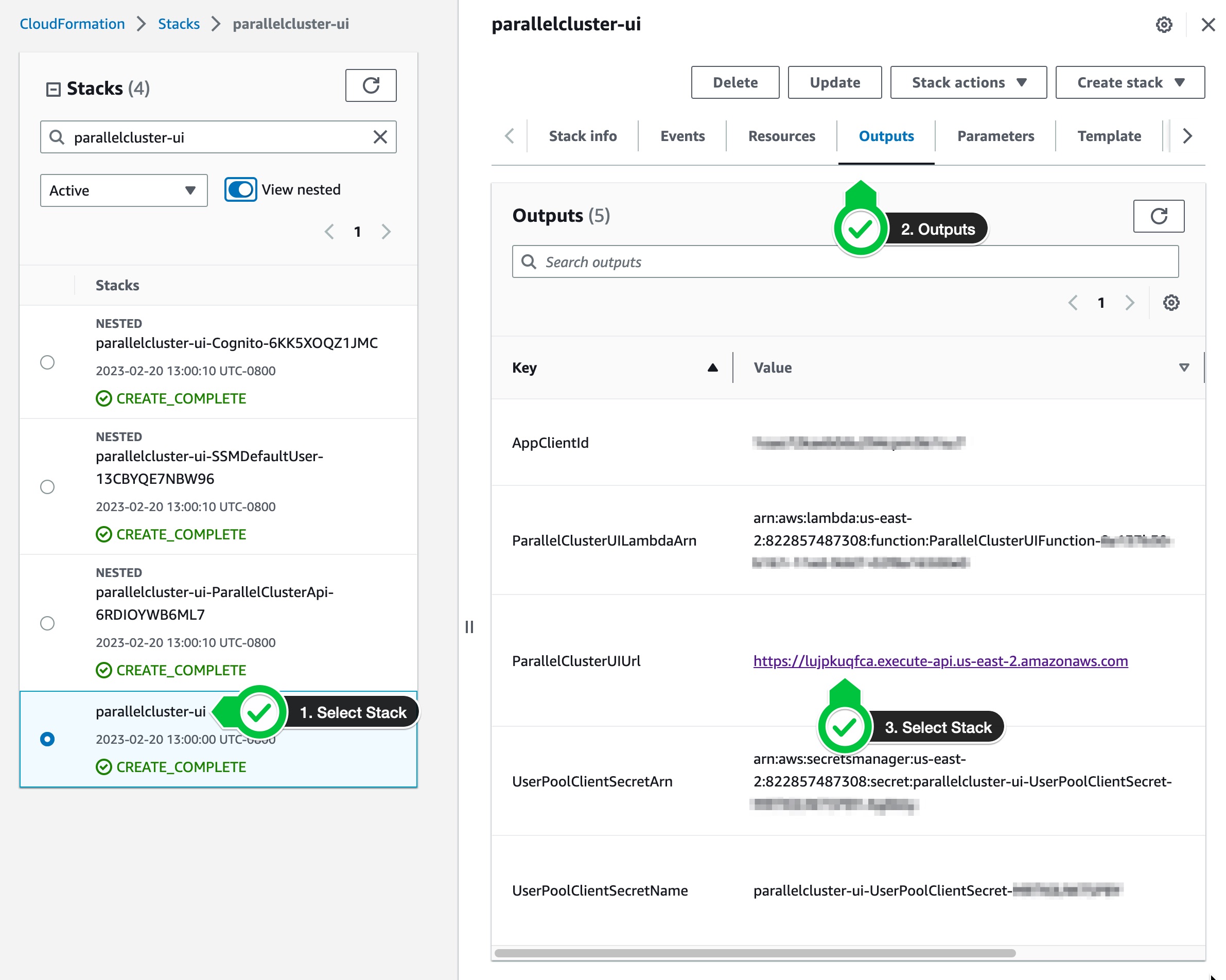Open stack detail settings gear
1226x980 pixels.
1164,25
